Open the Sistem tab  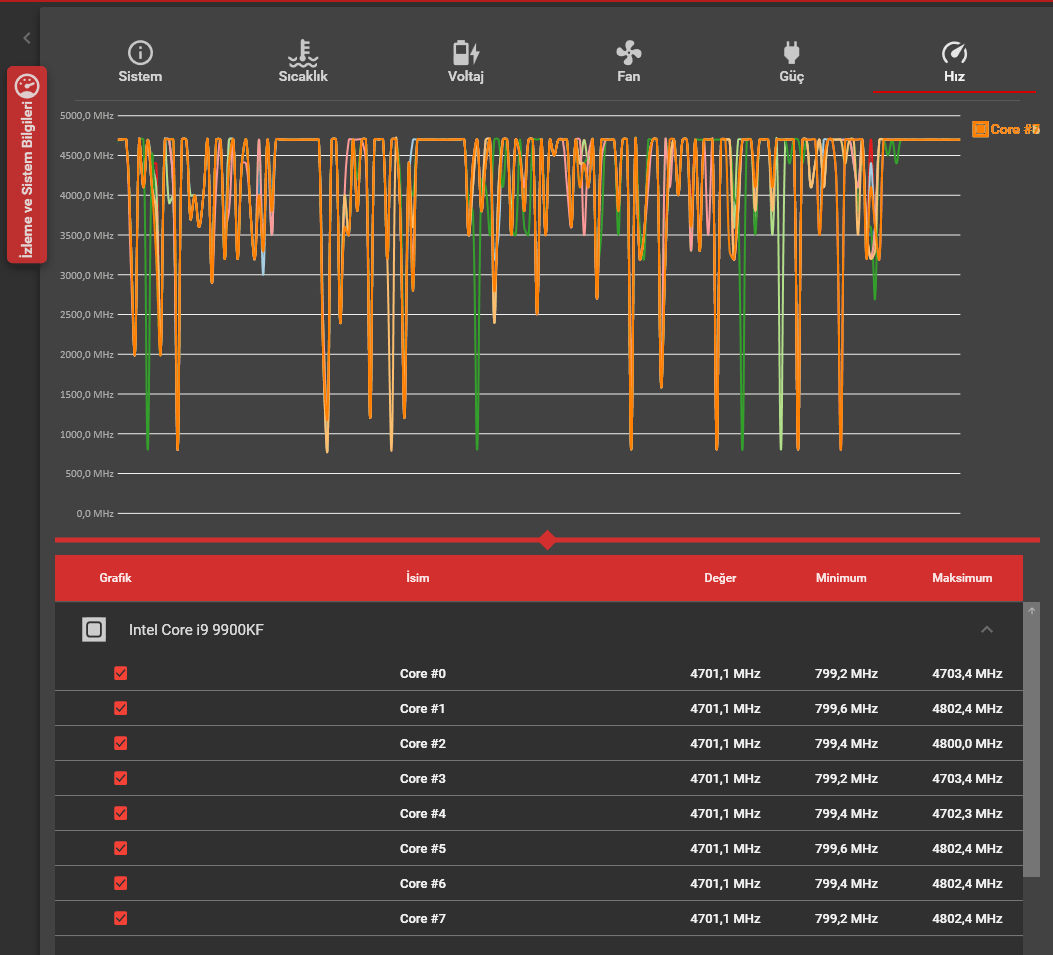(x=140, y=62)
